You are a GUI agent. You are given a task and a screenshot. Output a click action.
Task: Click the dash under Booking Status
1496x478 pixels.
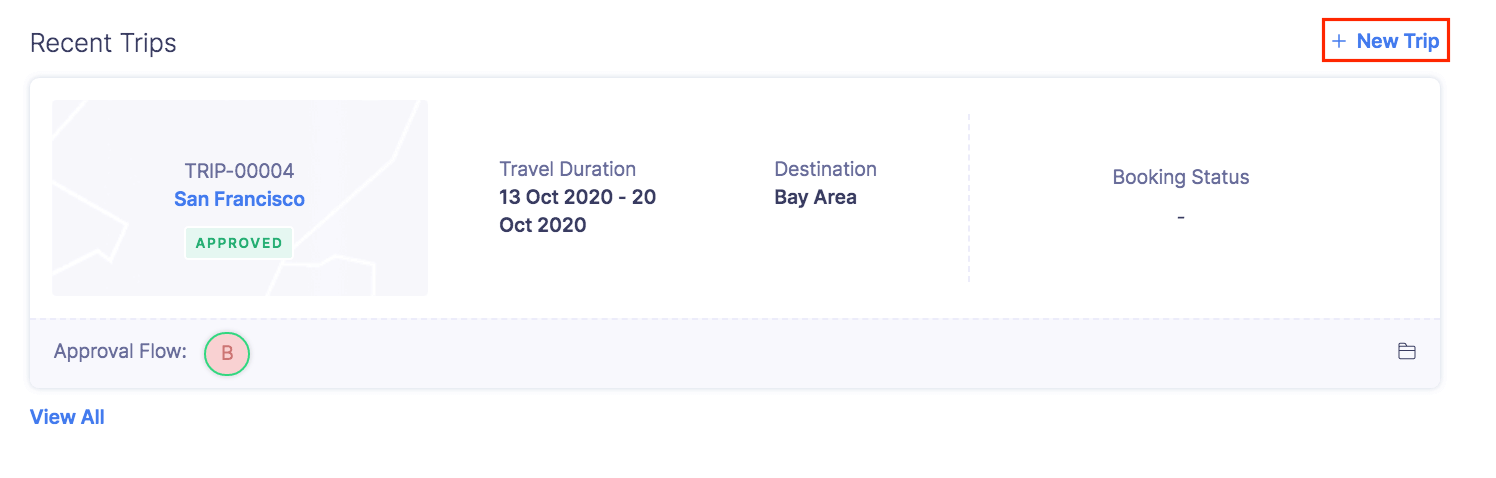point(1180,217)
